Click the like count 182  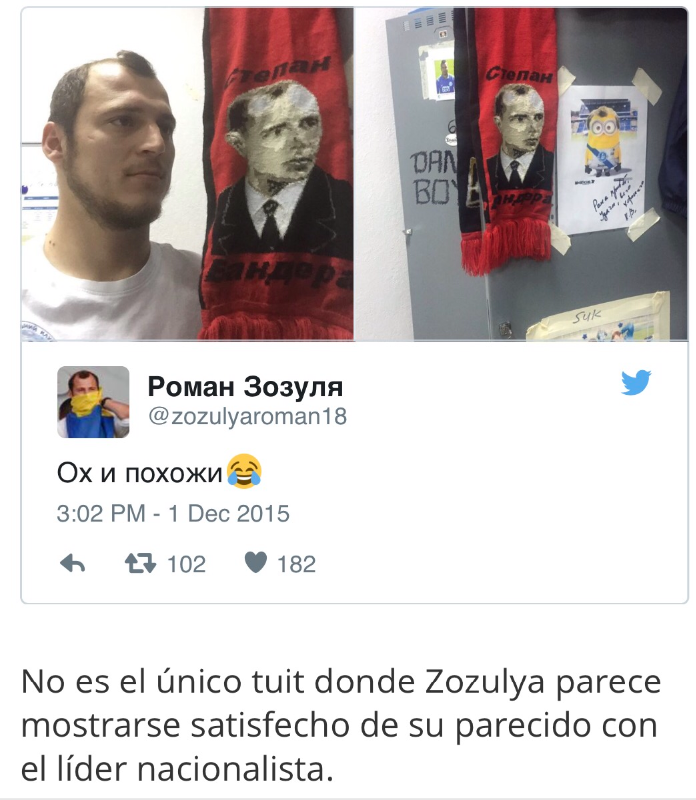[x=296, y=564]
